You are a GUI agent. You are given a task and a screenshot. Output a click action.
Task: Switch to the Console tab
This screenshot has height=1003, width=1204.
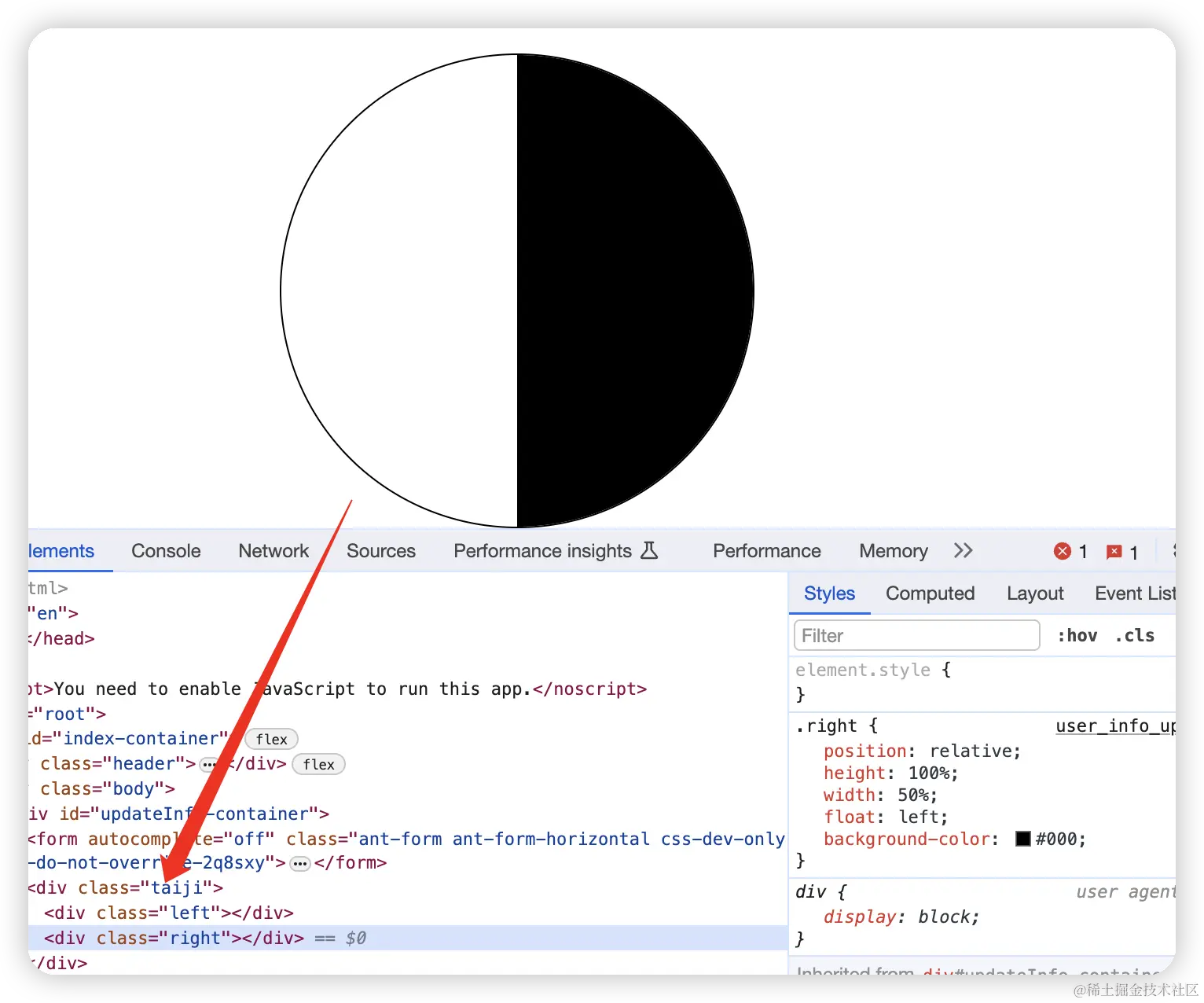click(x=166, y=551)
